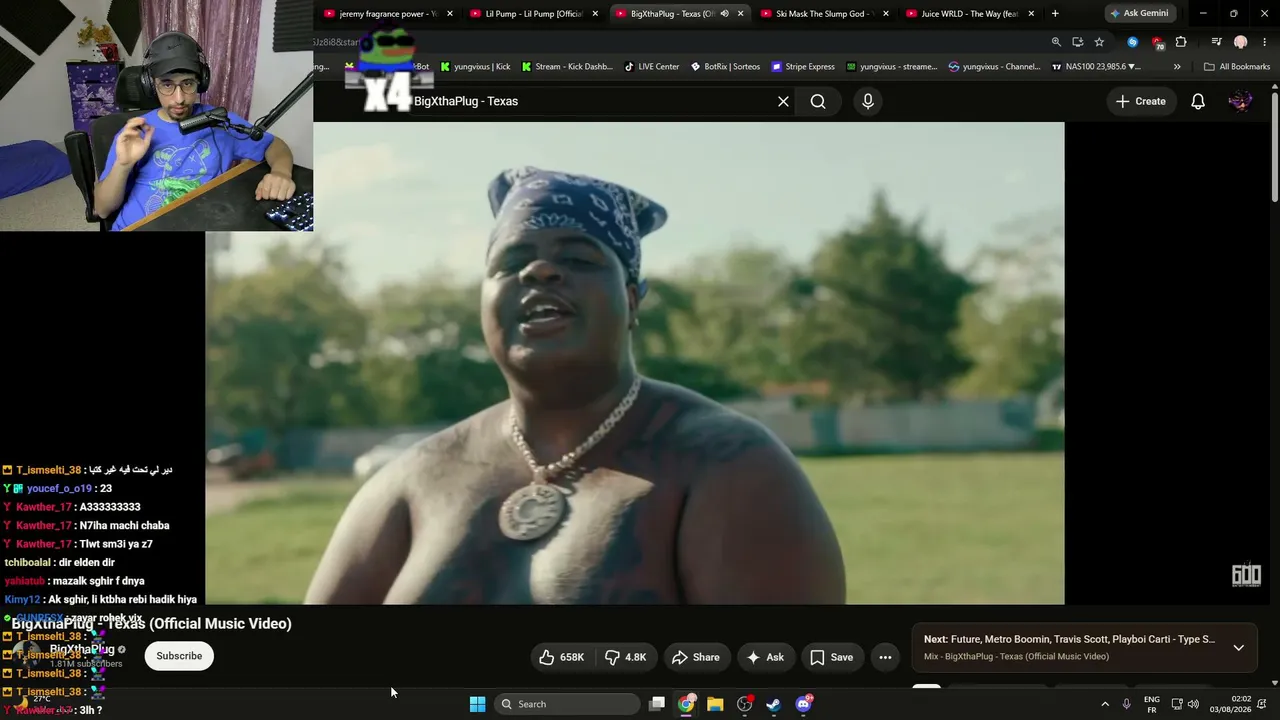Mute the BigXthaPlug tab audio icon
The height and width of the screenshot is (720, 1280).
point(724,14)
